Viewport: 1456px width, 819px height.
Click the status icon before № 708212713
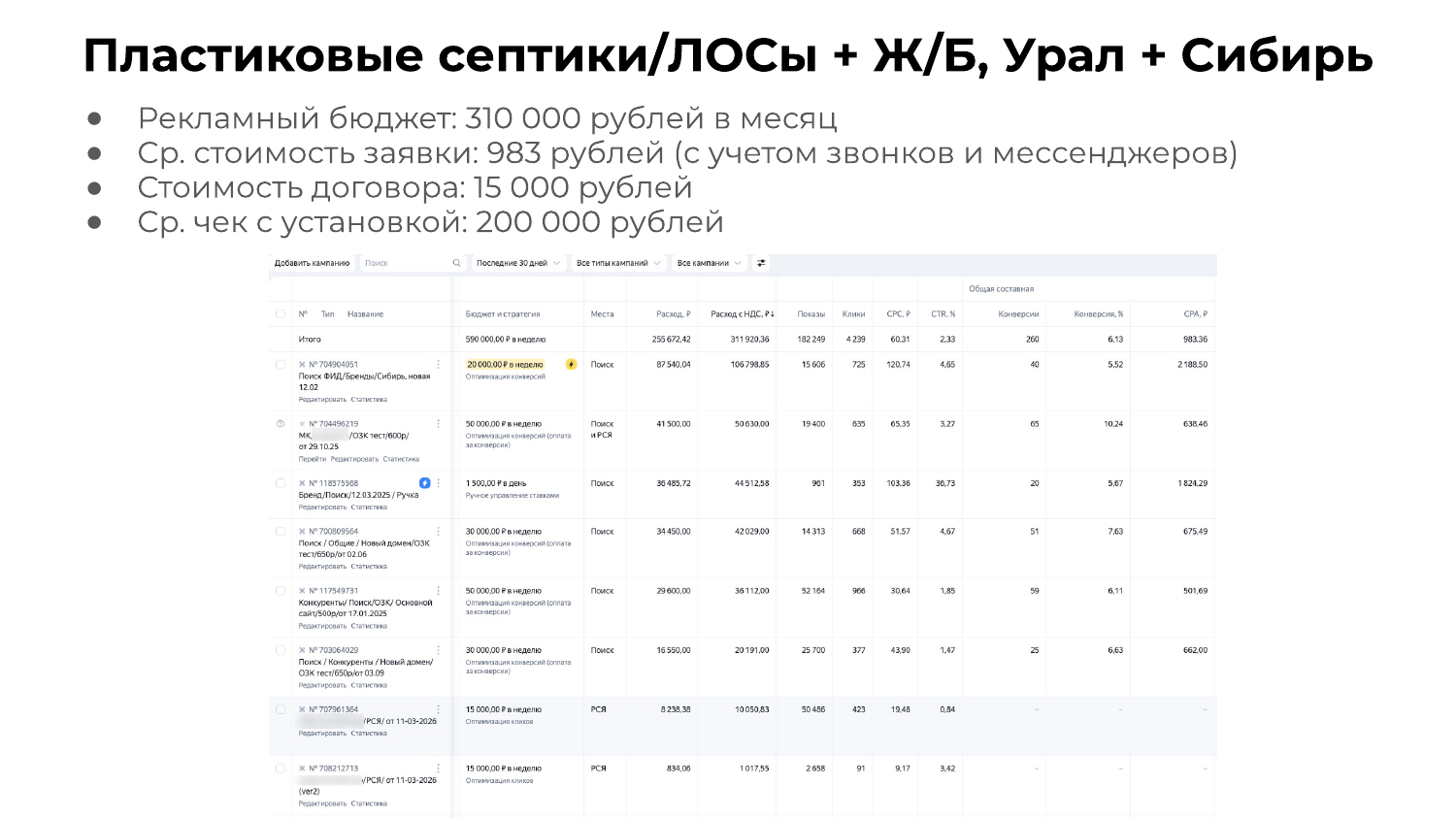[302, 769]
